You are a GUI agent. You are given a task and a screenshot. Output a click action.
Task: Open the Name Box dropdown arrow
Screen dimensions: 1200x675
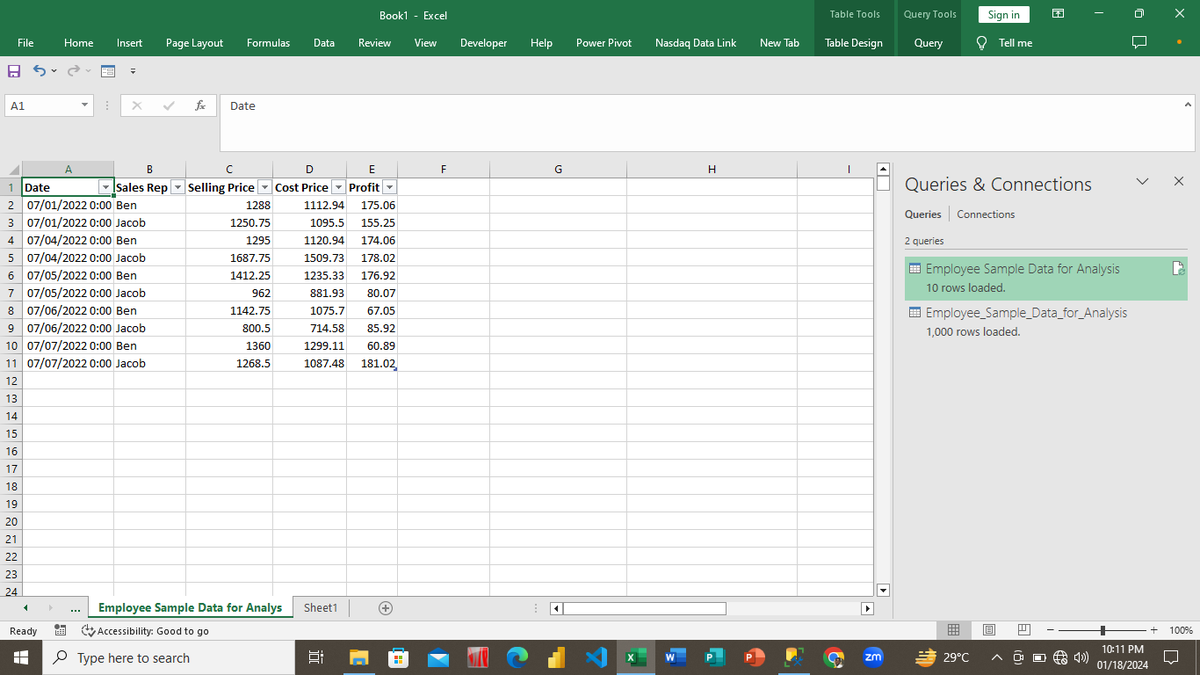pyautogui.click(x=86, y=106)
